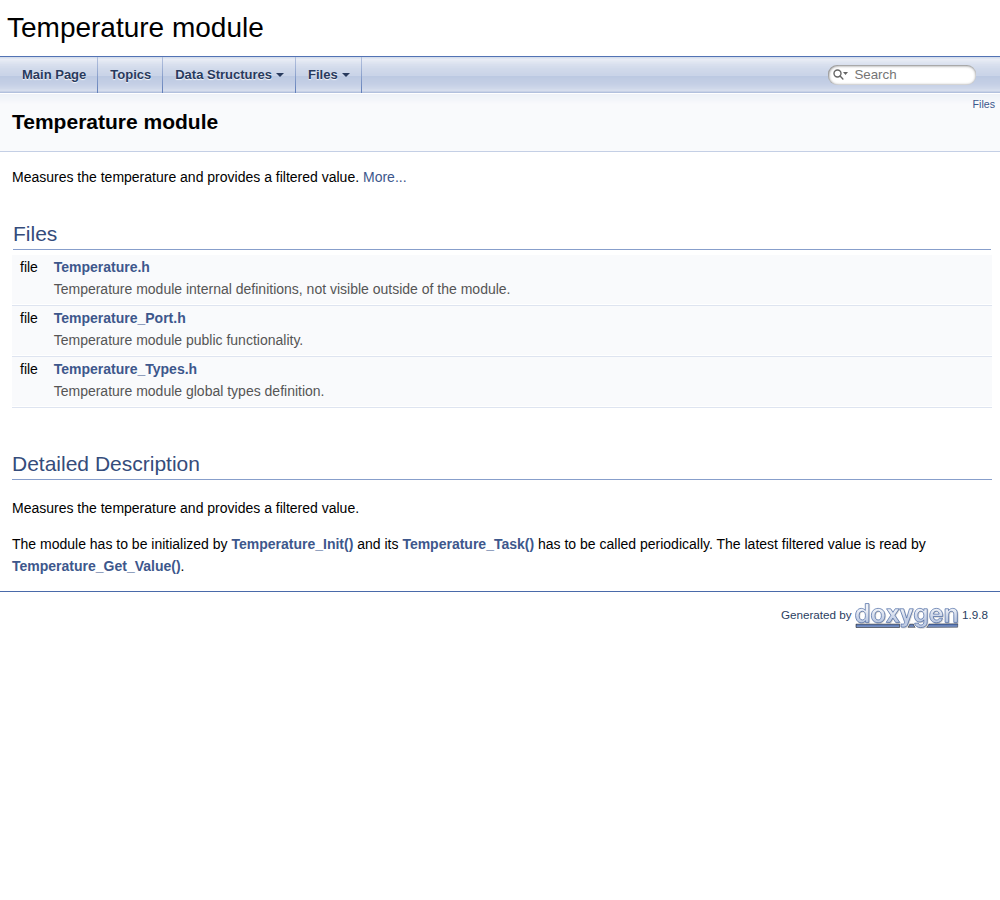1000x900 pixels.
Task: Jump to Files via top-right link
Action: [x=983, y=104]
